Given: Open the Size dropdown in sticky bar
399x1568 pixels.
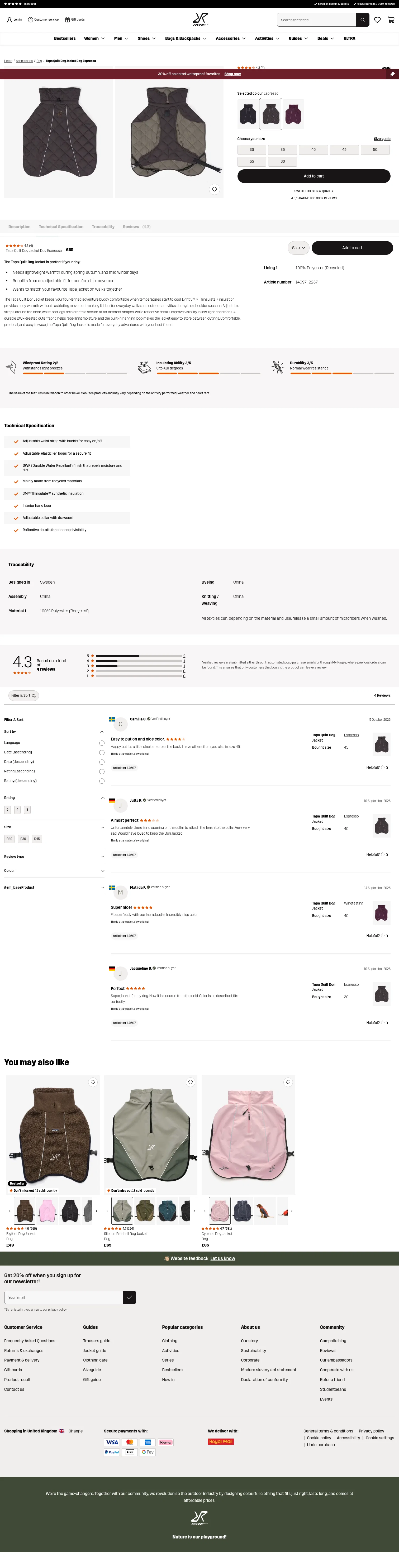Looking at the screenshot, I should click(x=298, y=248).
